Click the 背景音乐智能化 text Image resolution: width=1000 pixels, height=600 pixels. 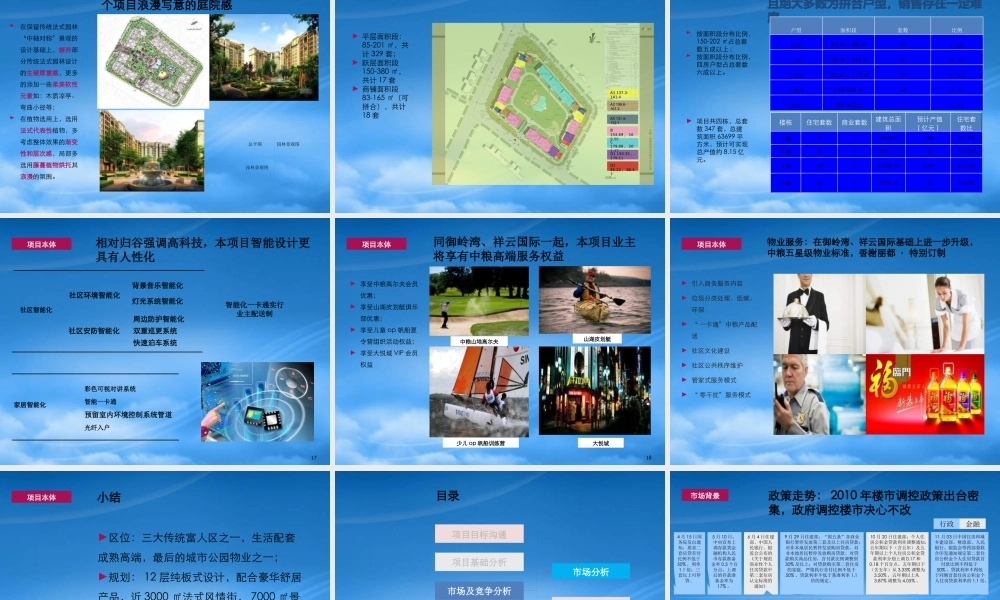pos(158,286)
